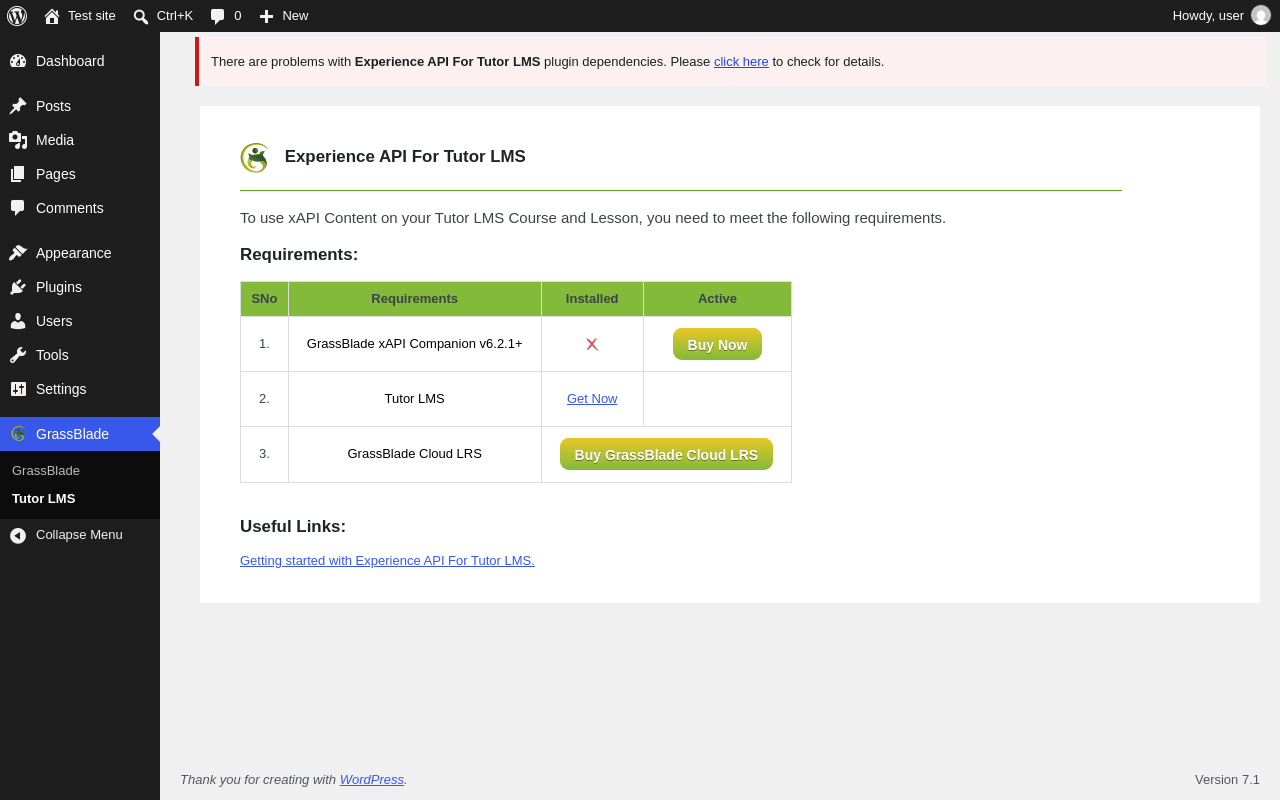Click the Collapse Menu label
Screen dimensions: 1280x800
click(x=79, y=534)
